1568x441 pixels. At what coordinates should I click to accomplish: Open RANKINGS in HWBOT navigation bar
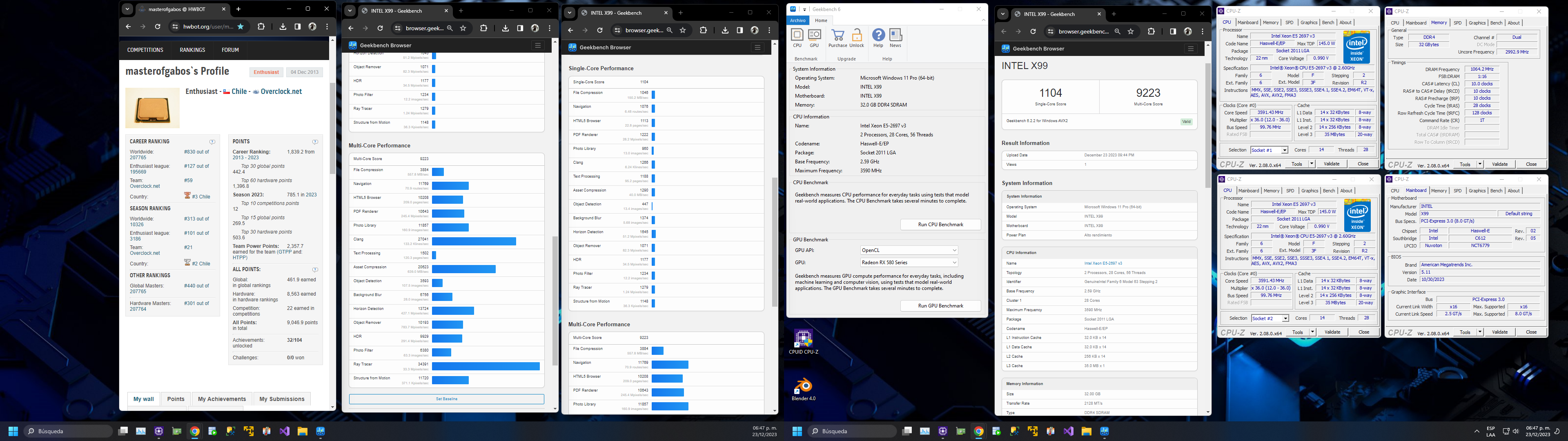point(192,50)
